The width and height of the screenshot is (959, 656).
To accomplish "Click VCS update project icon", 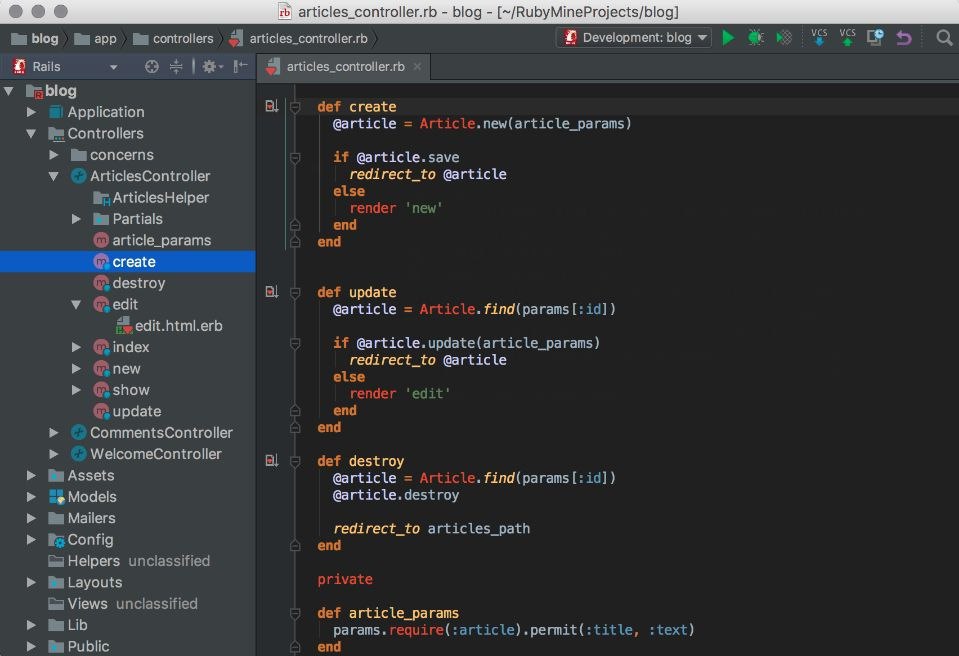I will [x=818, y=37].
